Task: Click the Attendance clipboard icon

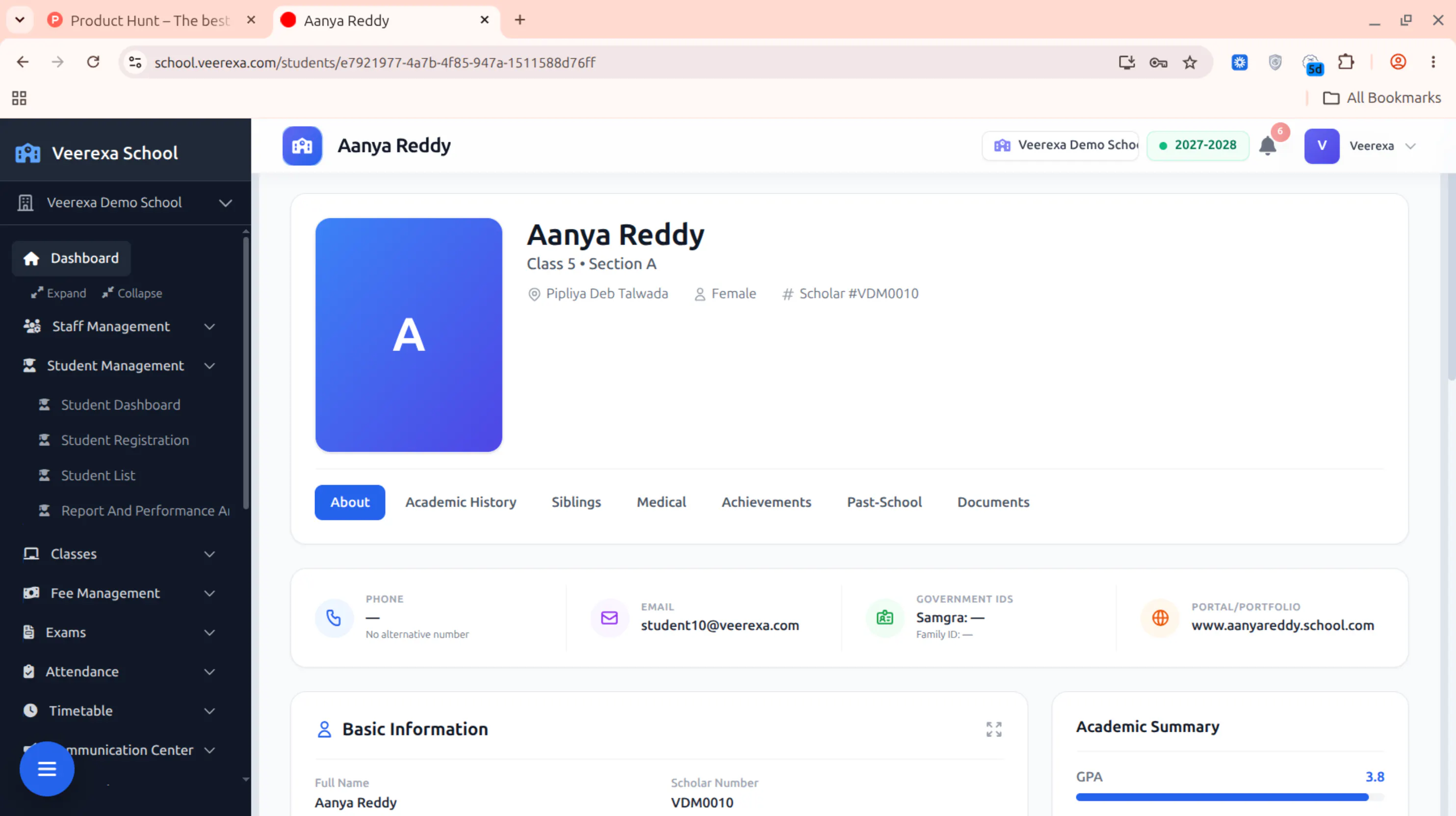Action: click(x=29, y=671)
